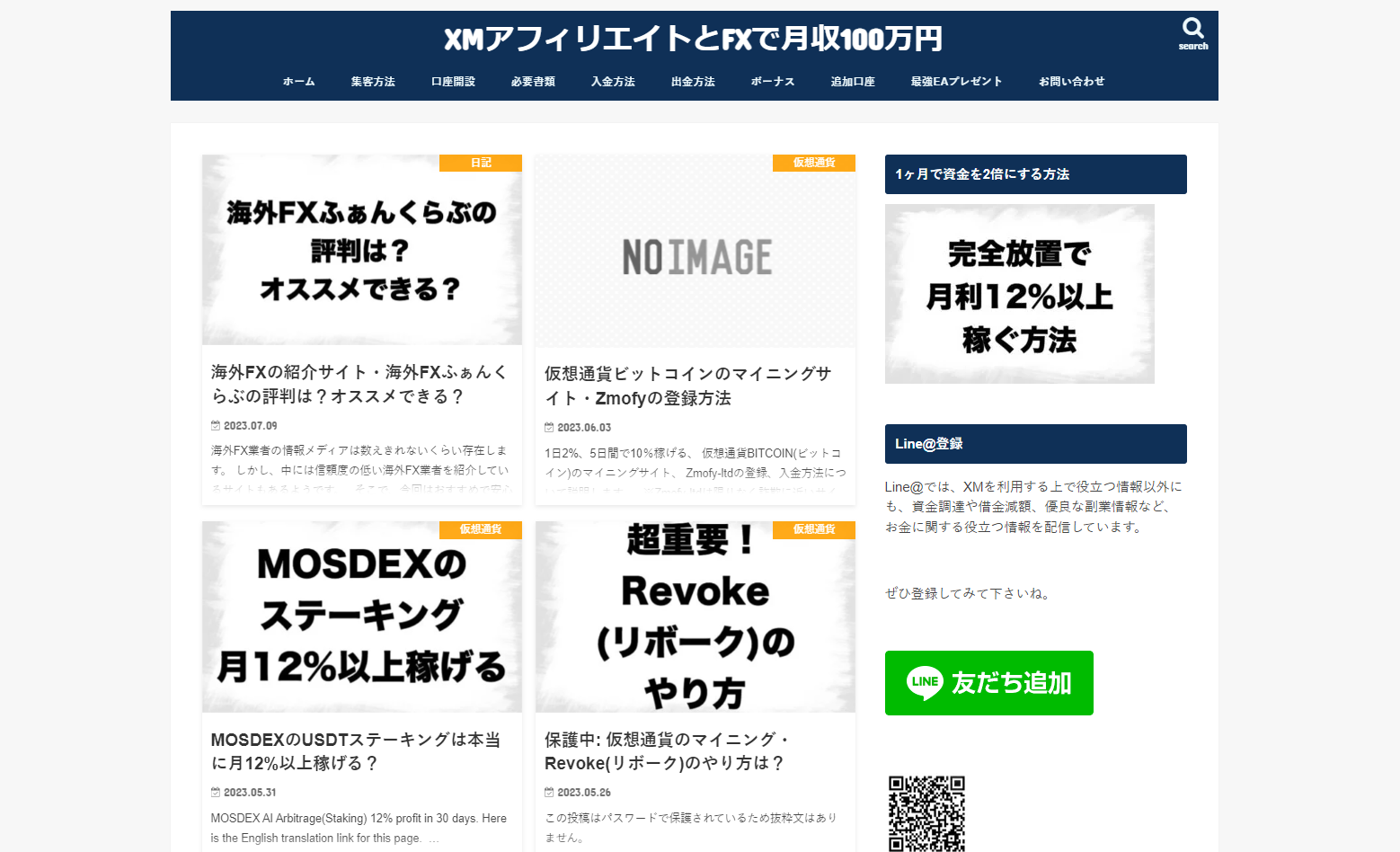Open the 口座開設 menu item
This screenshot has height=852, width=1400.
453,82
